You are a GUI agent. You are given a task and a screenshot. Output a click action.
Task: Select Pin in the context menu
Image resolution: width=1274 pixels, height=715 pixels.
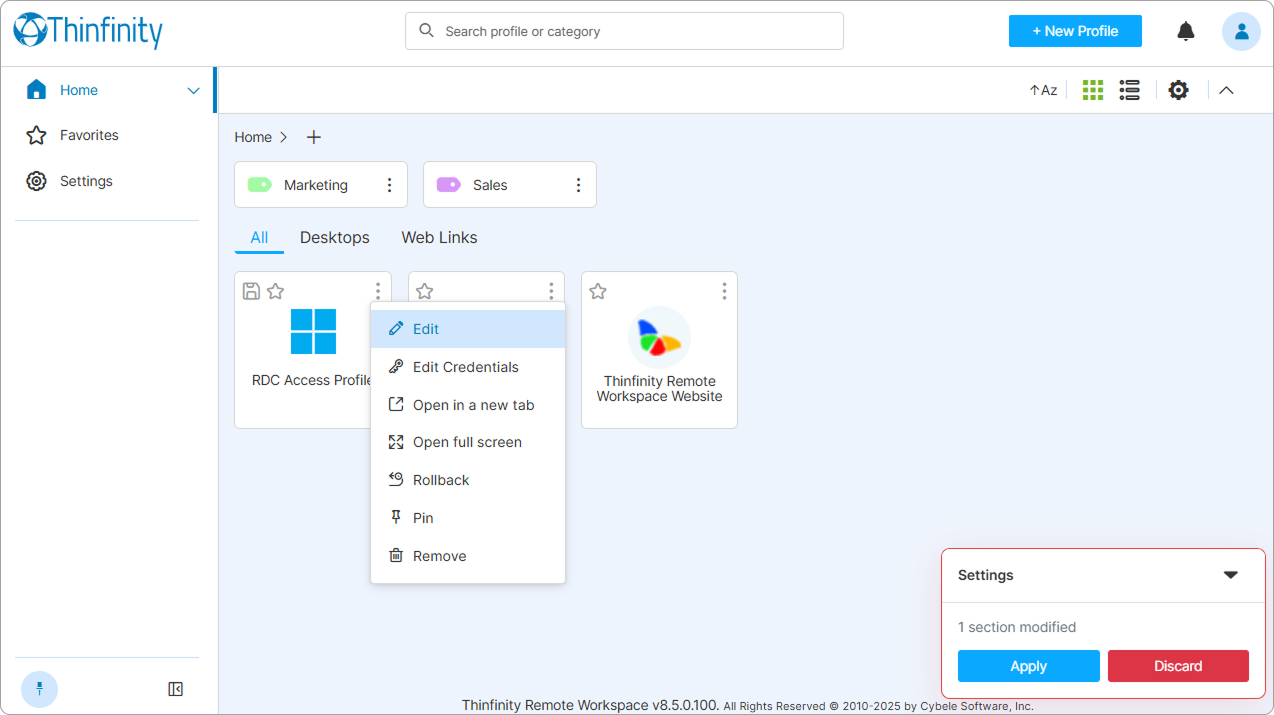[x=468, y=518]
